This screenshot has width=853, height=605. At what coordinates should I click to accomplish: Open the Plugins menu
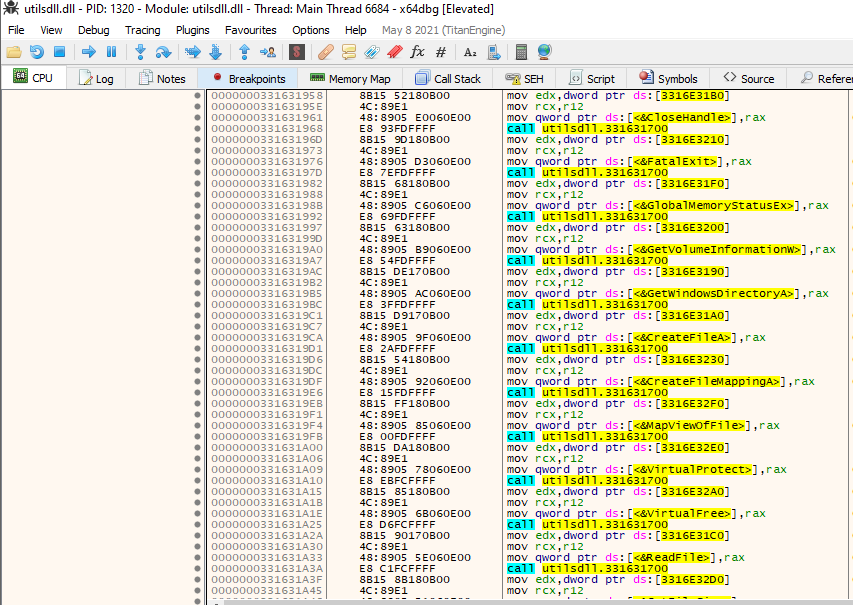[193, 30]
